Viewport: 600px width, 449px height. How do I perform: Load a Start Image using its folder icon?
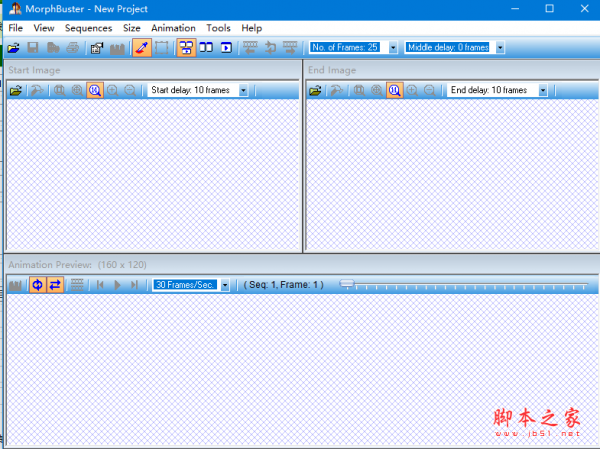(16, 91)
